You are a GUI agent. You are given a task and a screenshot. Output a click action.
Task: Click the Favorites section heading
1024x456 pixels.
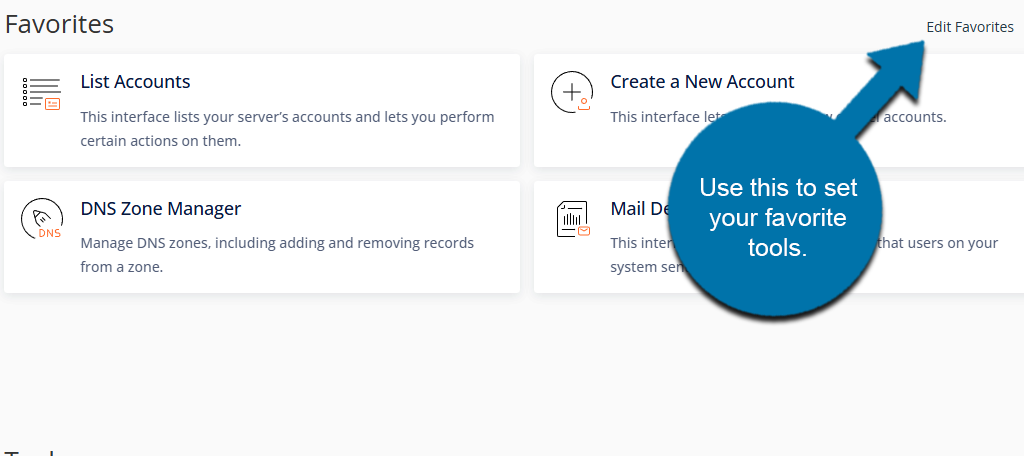[x=59, y=24]
